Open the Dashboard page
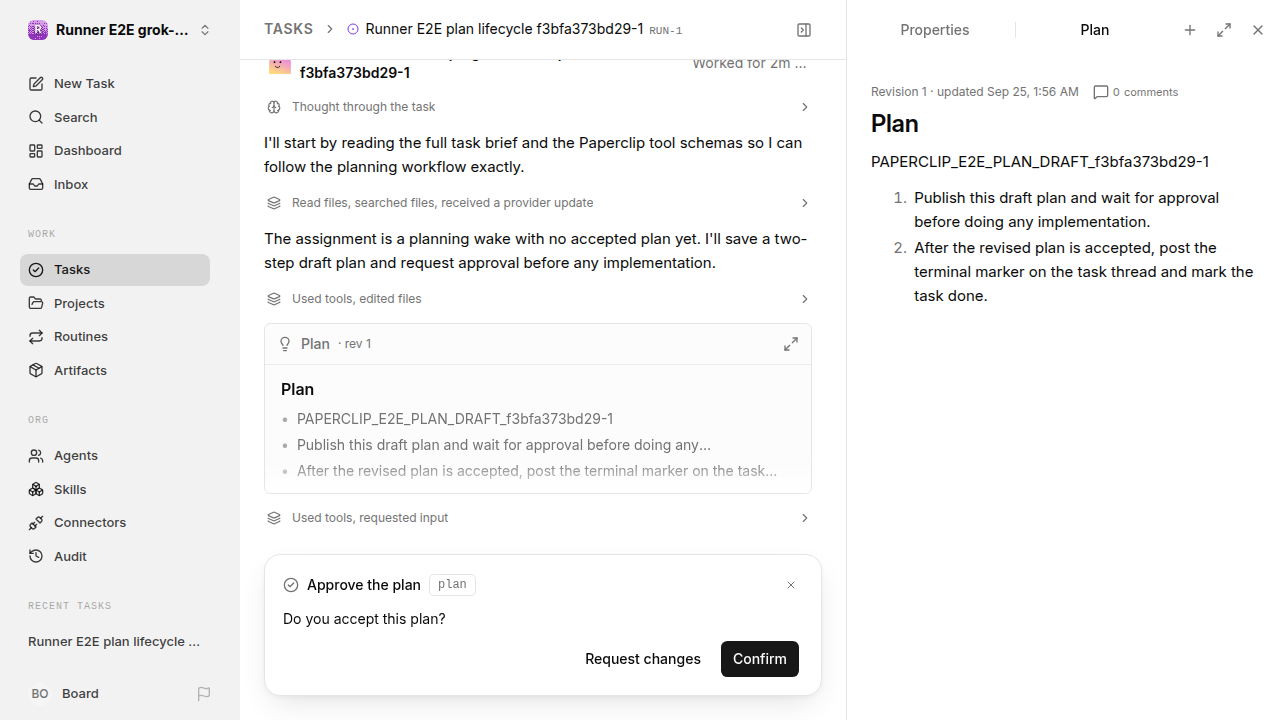Viewport: 1280px width, 720px height. tap(115, 151)
